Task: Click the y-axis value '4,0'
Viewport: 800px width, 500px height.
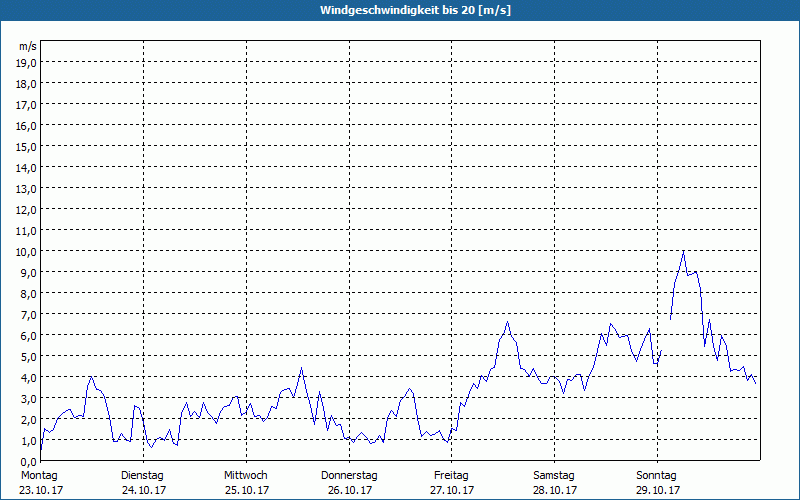Action: [x=30, y=378]
